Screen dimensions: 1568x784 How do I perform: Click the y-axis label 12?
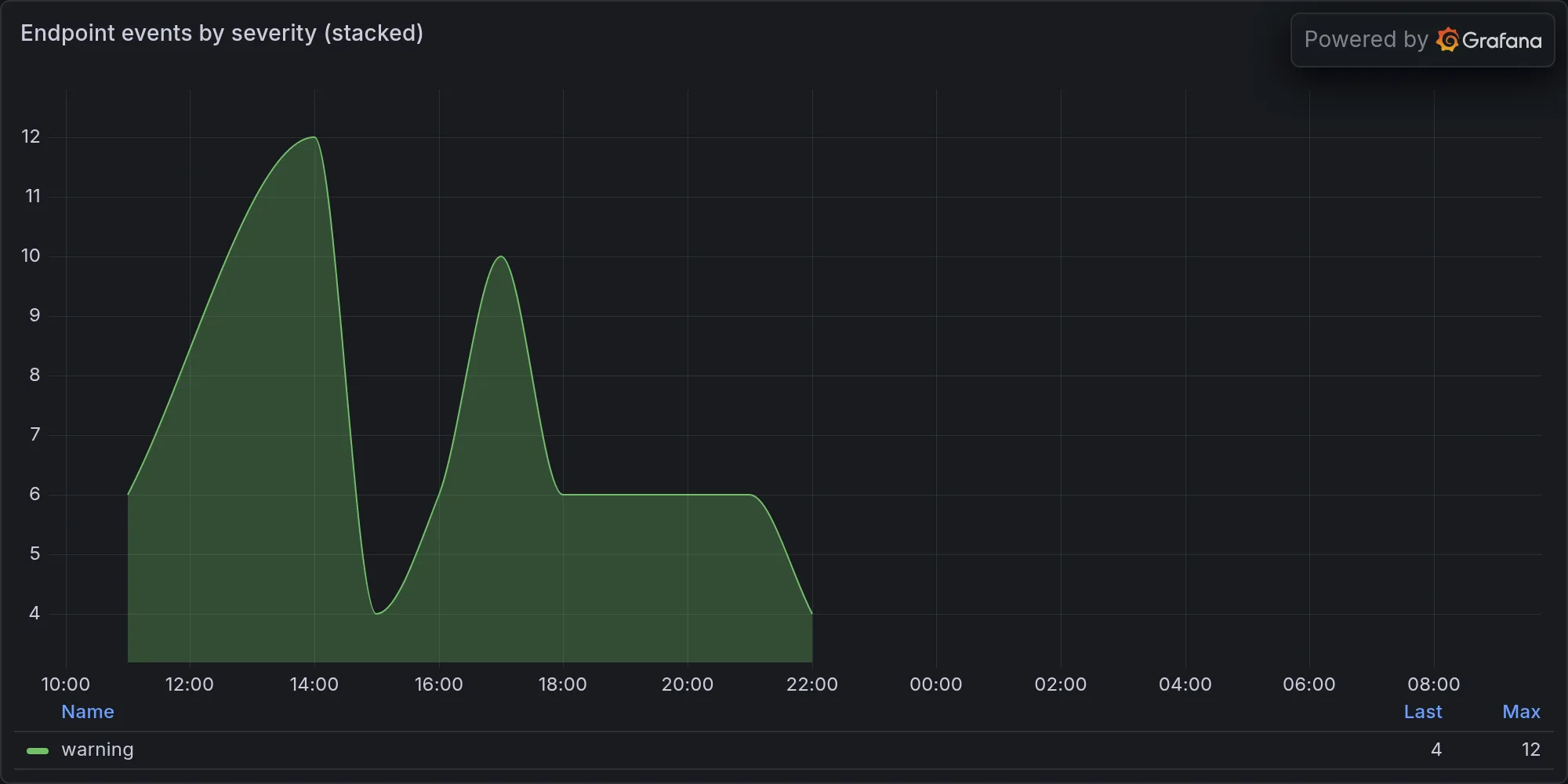(x=31, y=136)
